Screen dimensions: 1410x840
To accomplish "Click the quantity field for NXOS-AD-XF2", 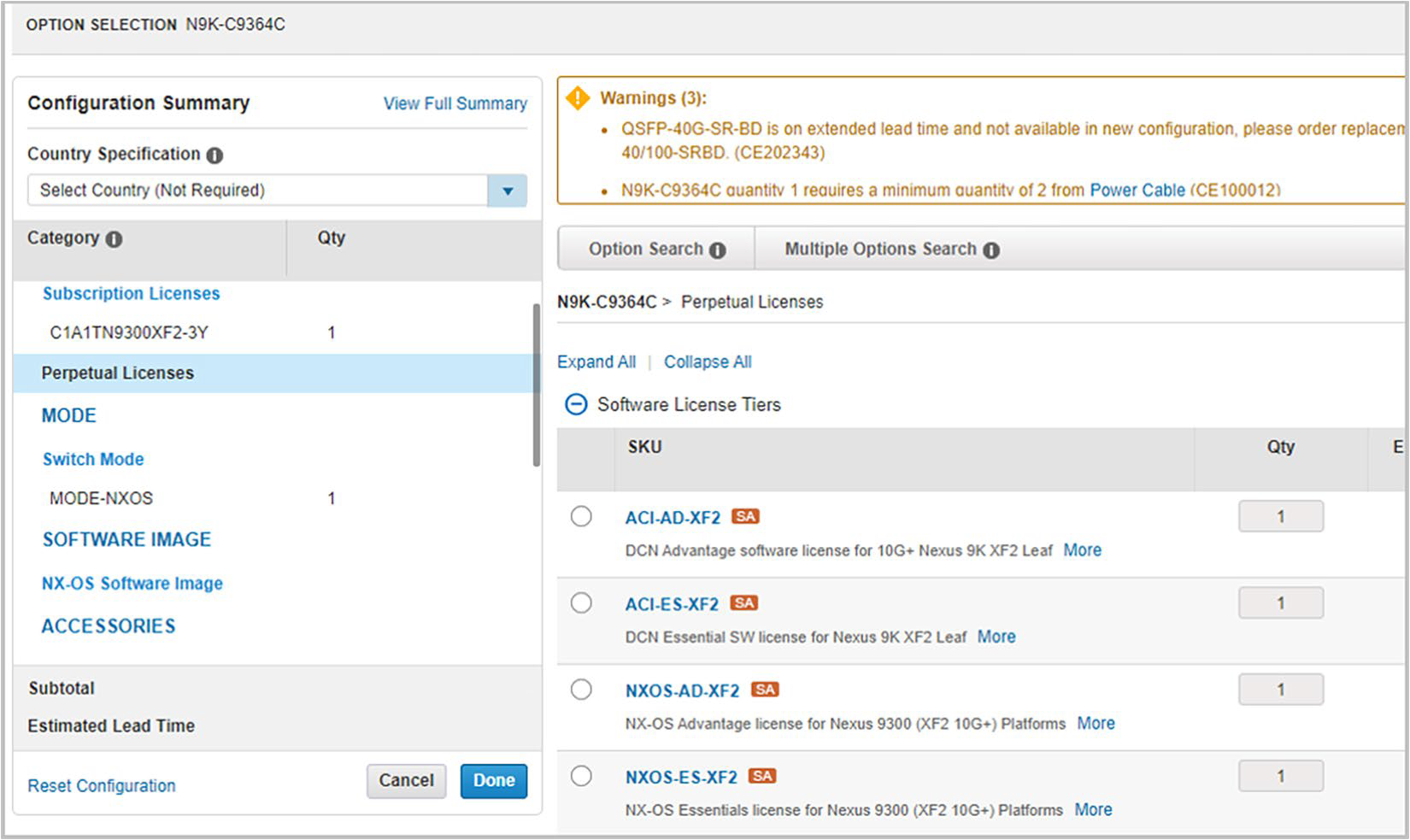I will point(1280,689).
